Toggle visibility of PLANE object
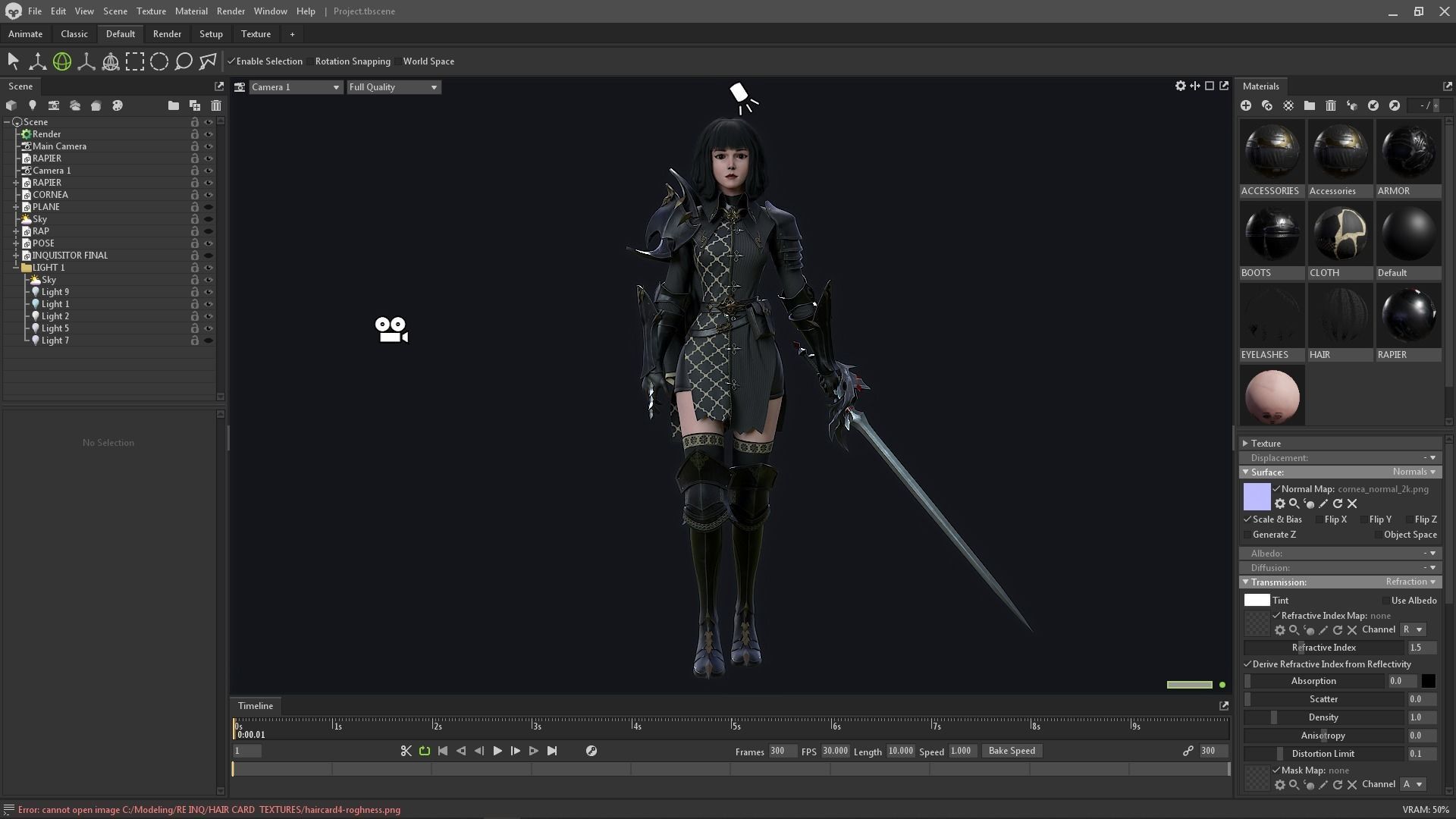The width and height of the screenshot is (1456, 819). [x=209, y=207]
